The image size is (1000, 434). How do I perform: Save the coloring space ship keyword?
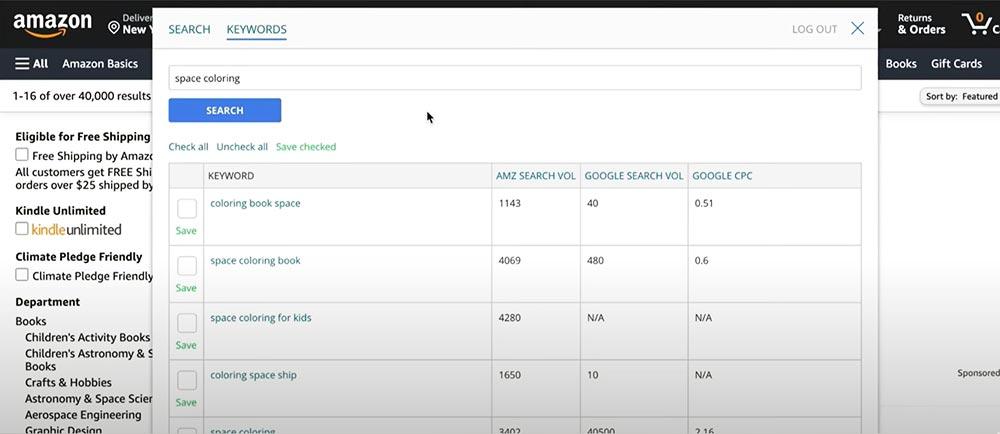coord(186,403)
